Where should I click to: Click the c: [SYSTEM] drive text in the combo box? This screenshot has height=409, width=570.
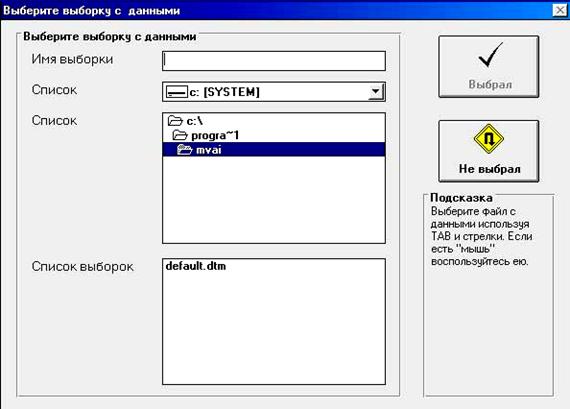[x=225, y=92]
